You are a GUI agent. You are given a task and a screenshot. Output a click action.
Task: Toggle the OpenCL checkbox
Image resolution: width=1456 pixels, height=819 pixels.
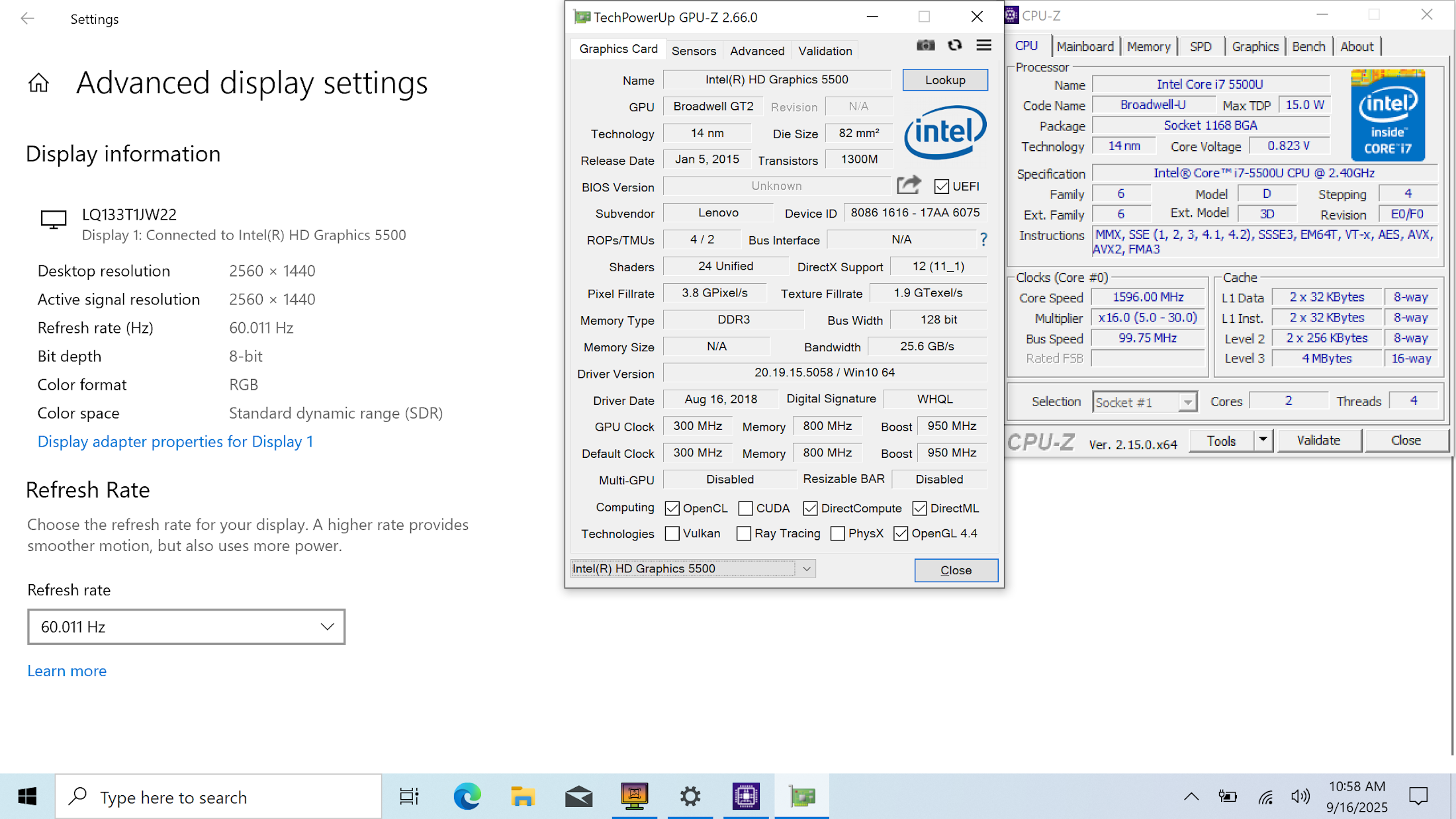click(672, 508)
